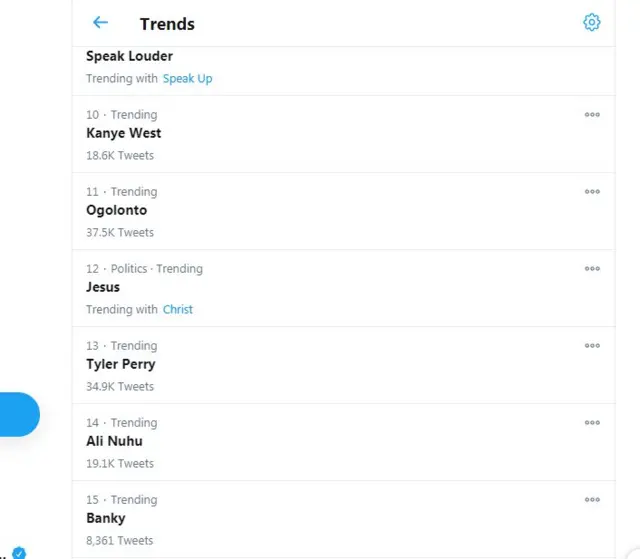Viewport: 640px width, 559px height.
Task: Click the blue verified badge icon
Action: coord(18,553)
